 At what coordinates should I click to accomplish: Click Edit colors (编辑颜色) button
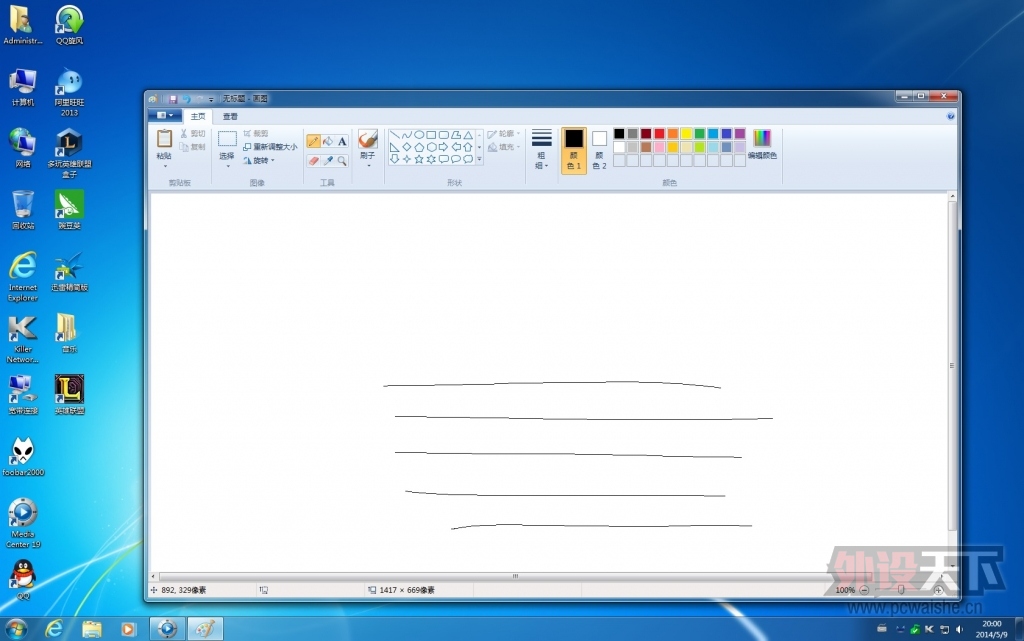point(762,145)
